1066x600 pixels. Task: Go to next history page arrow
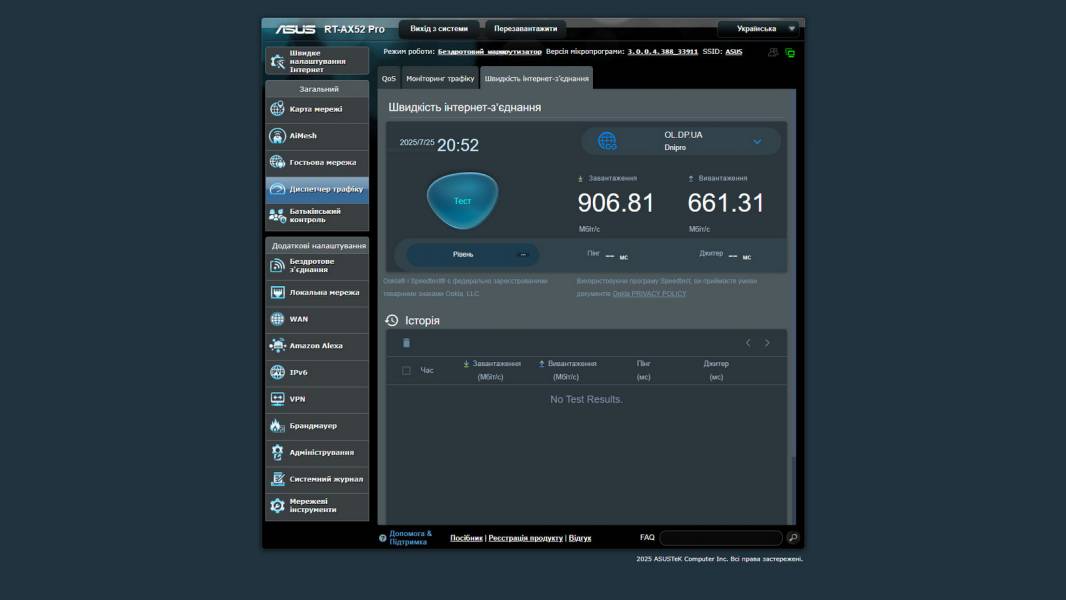click(767, 343)
